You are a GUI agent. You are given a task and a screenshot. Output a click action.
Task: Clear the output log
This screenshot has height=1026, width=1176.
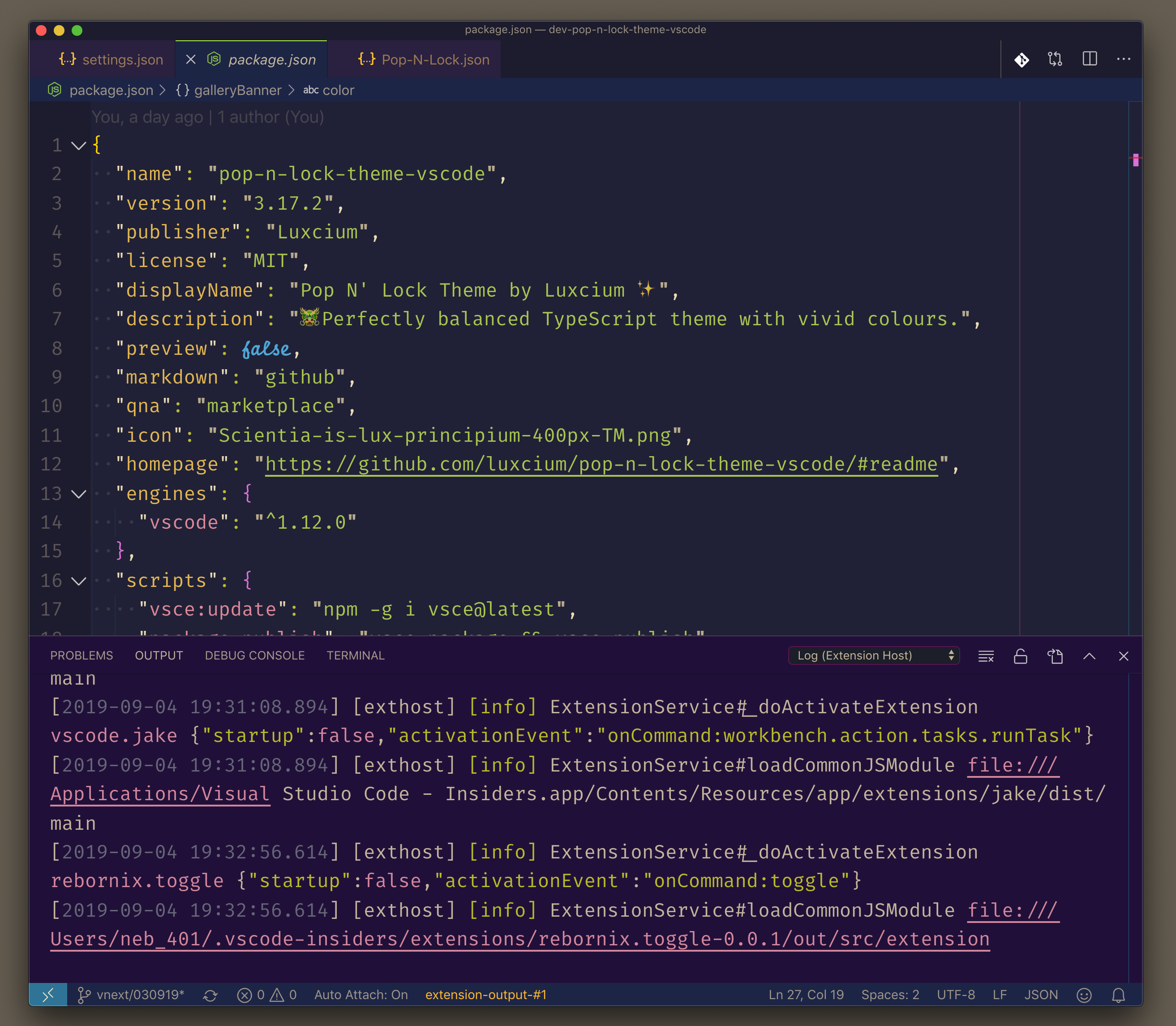985,656
